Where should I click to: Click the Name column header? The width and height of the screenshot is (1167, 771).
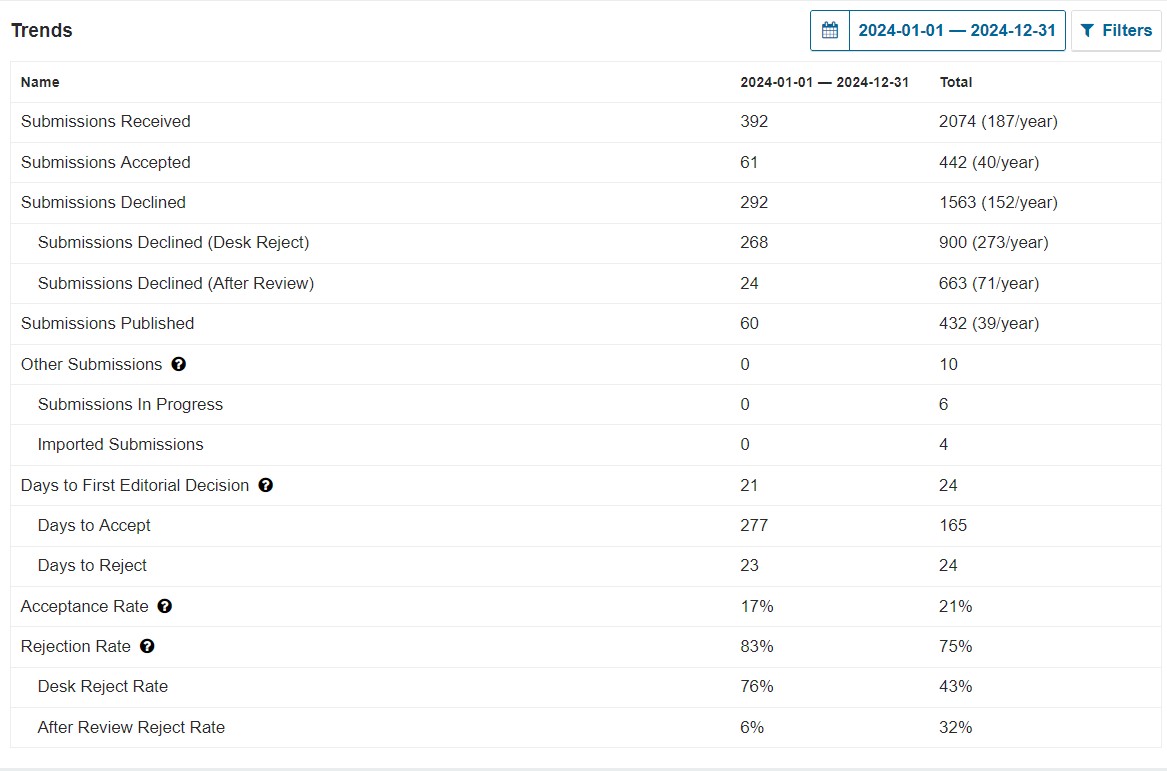[40, 83]
